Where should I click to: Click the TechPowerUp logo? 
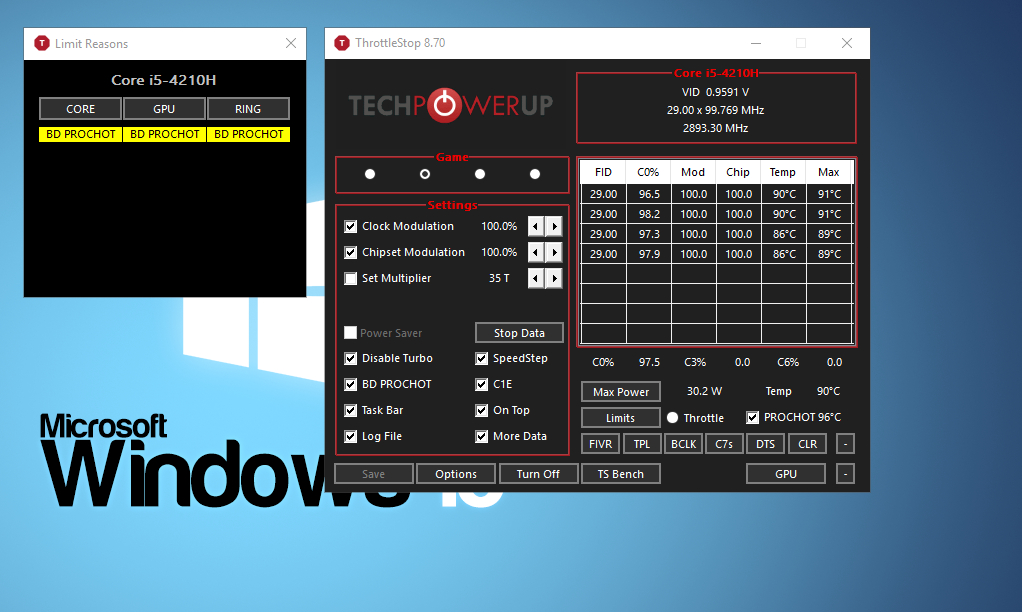tap(450, 105)
